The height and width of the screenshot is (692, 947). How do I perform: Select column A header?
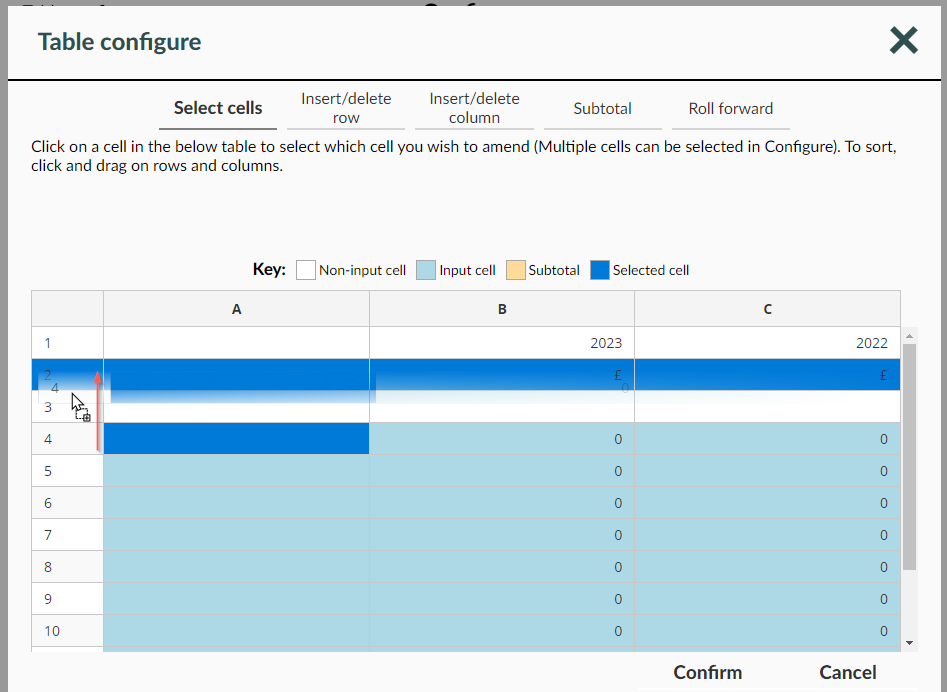click(236, 309)
